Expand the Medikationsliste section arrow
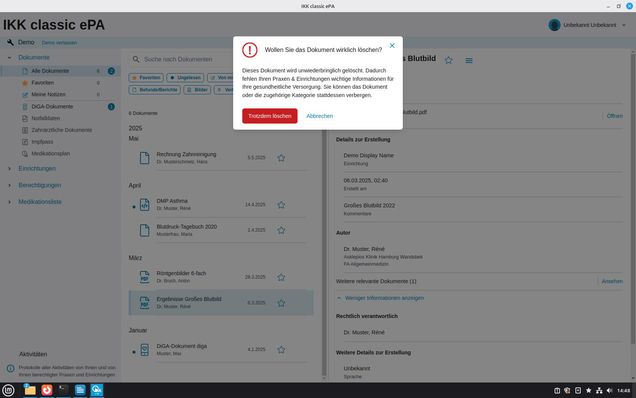The image size is (636, 398). click(x=10, y=202)
